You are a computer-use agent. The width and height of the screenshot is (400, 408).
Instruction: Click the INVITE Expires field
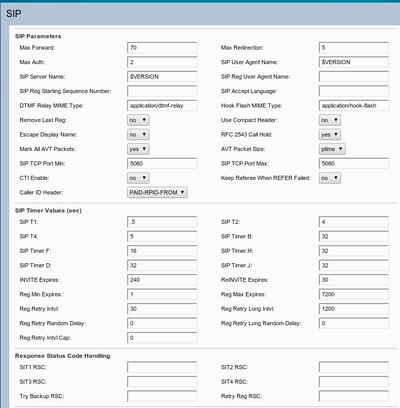tap(162, 280)
